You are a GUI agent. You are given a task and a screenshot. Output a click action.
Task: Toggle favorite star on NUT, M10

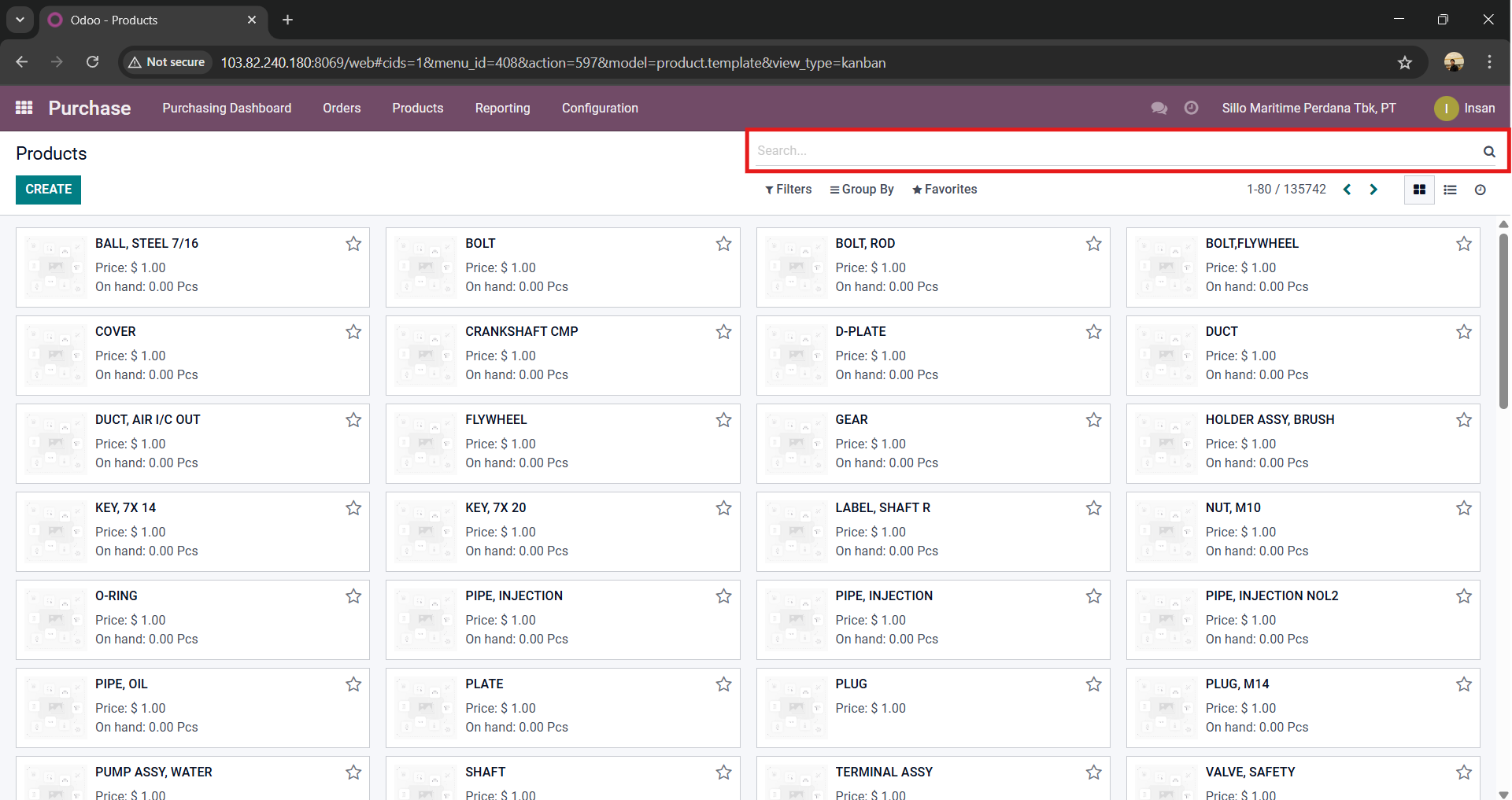(1463, 508)
